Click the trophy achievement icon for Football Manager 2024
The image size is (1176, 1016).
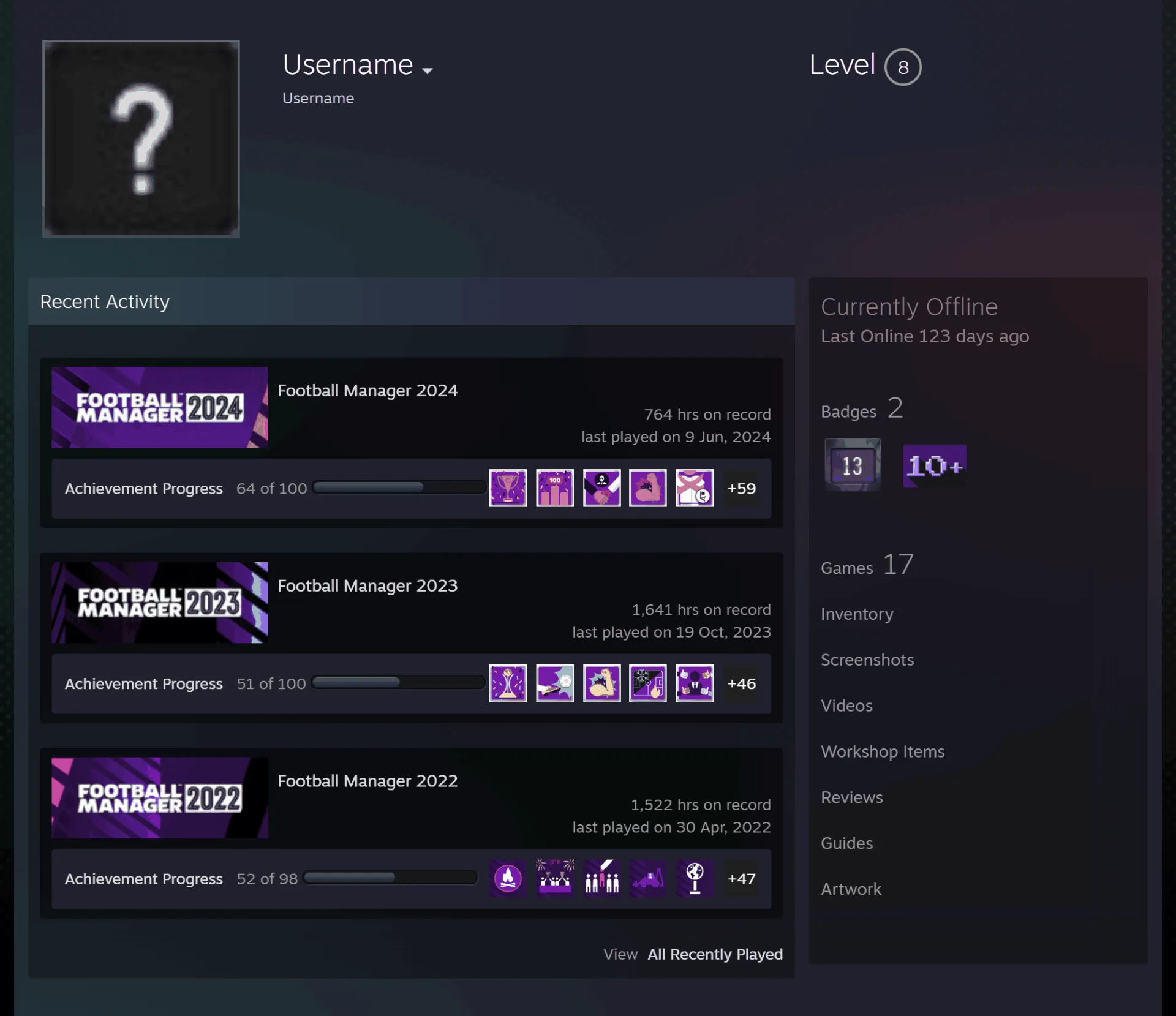point(508,488)
